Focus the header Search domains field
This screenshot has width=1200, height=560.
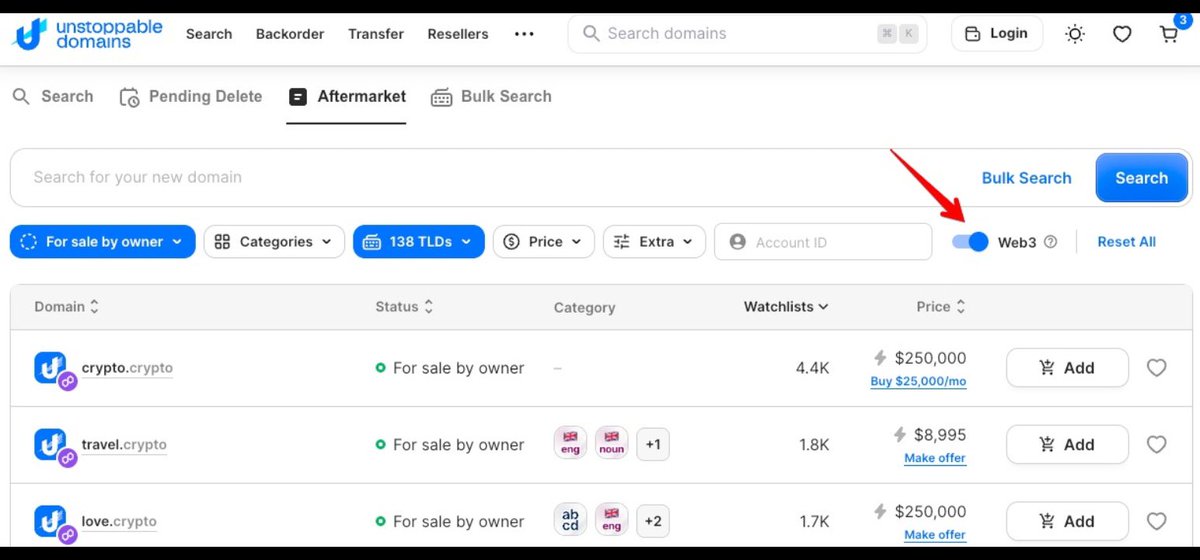(x=747, y=34)
